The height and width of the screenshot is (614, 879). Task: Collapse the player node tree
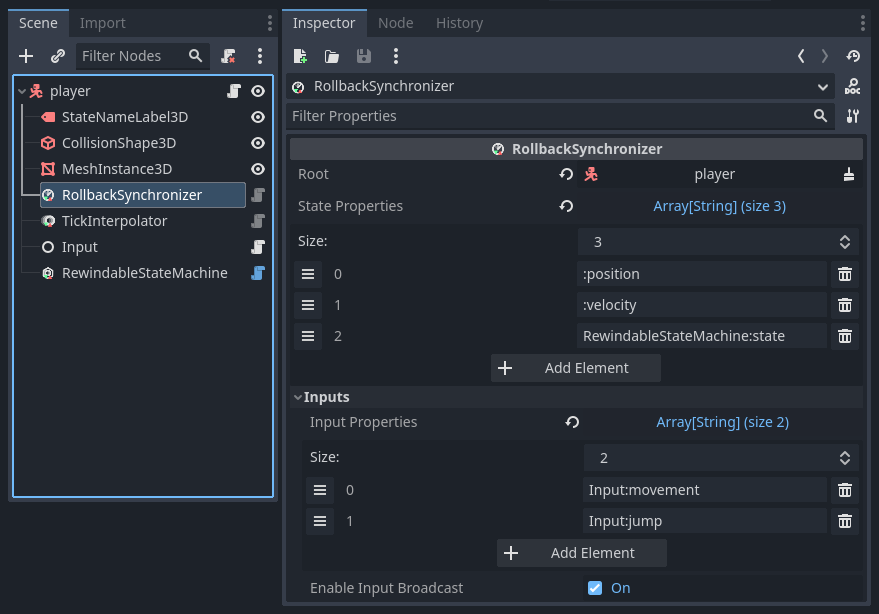[x=22, y=91]
